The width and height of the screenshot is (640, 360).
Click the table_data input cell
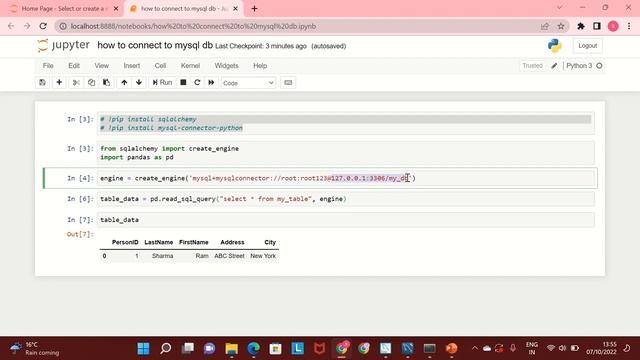coord(345,220)
